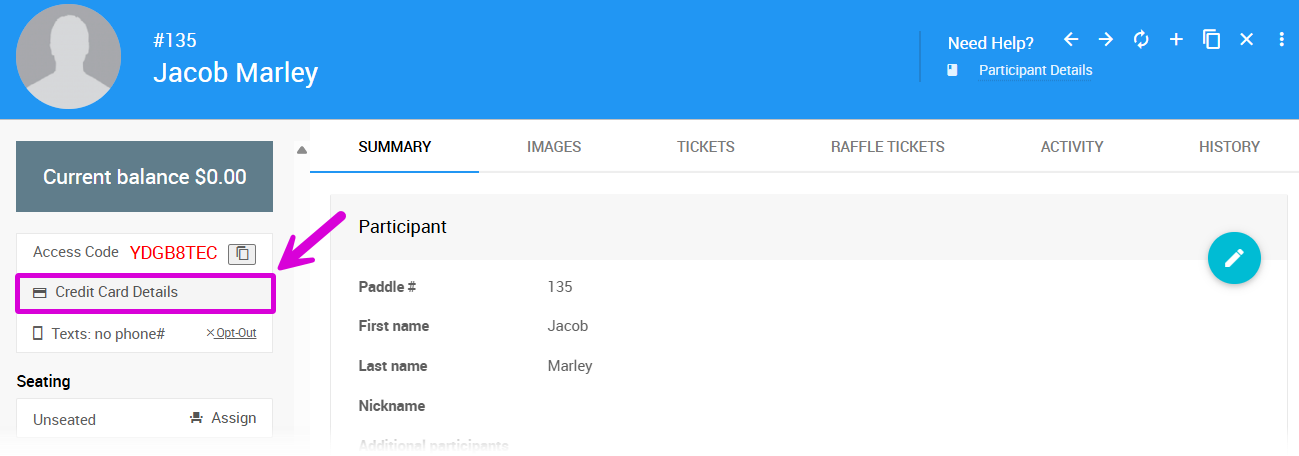This screenshot has height=456, width=1299.
Task: Go to next participant with forward arrow
Action: [1106, 40]
